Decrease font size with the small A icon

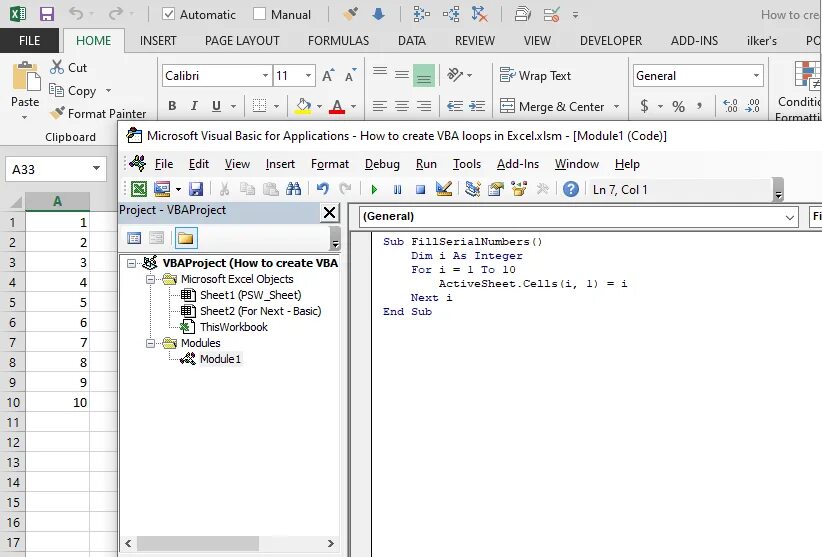350,75
